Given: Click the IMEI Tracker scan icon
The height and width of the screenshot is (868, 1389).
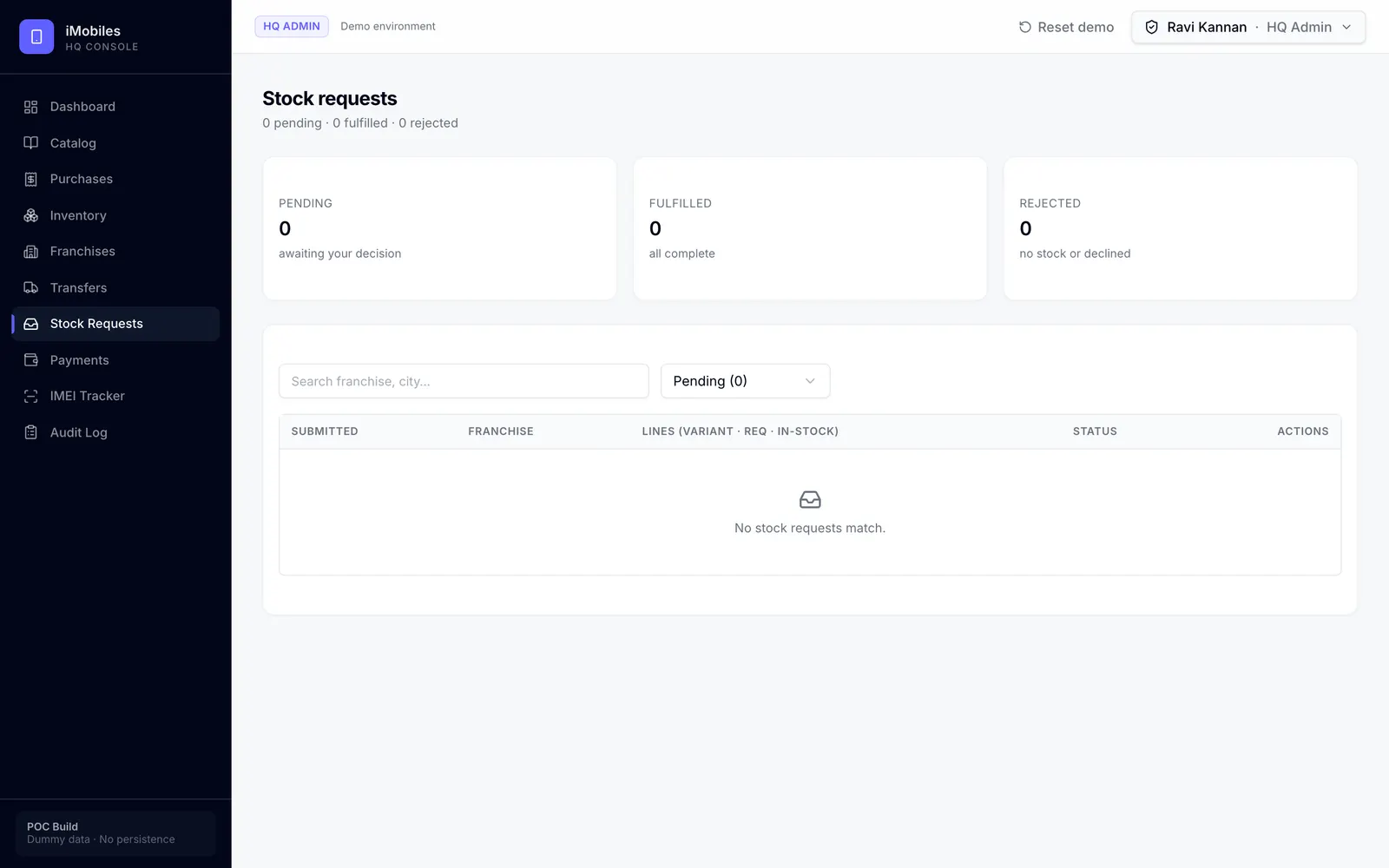Looking at the screenshot, I should (31, 396).
